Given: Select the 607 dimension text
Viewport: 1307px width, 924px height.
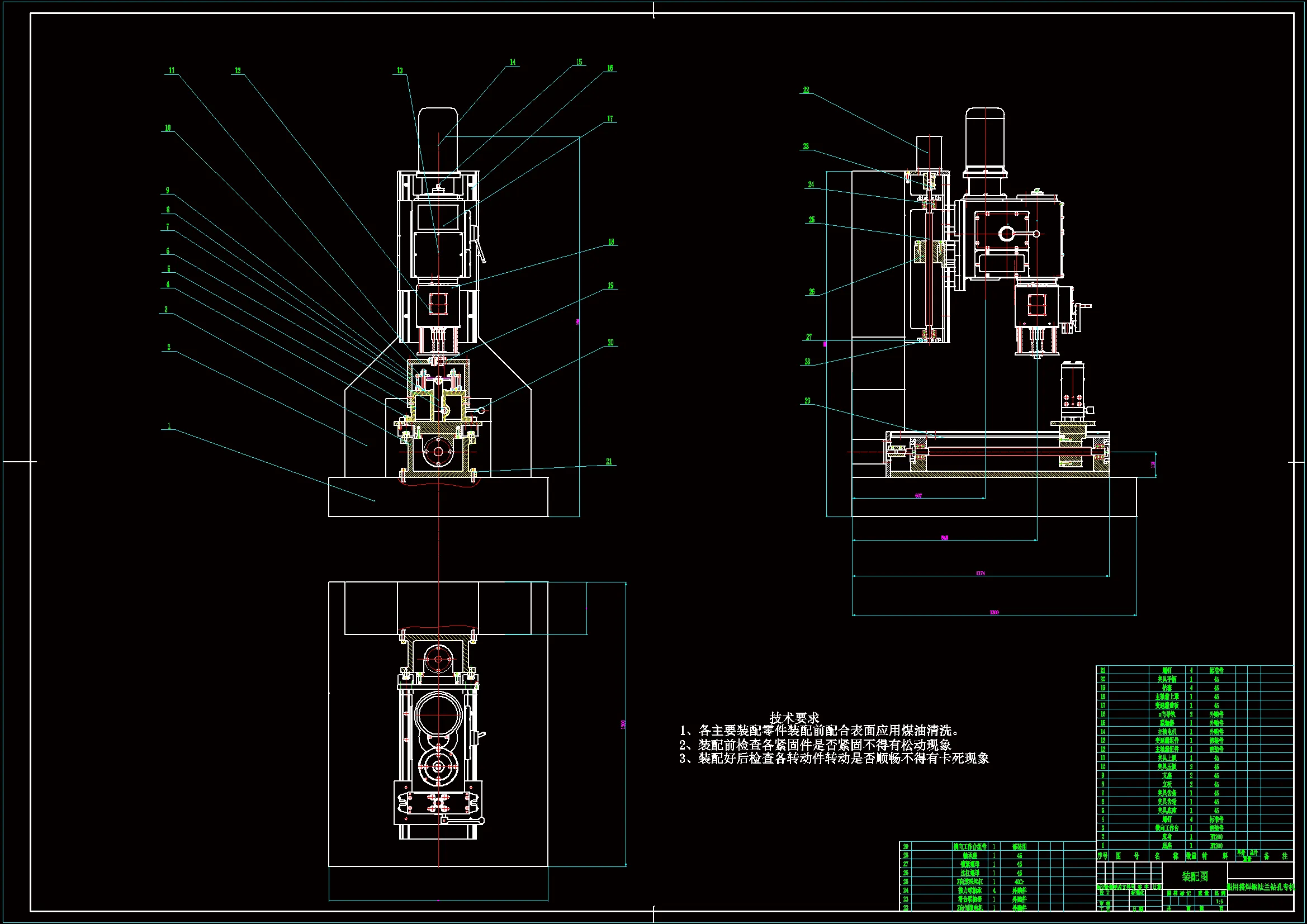Looking at the screenshot, I should (x=918, y=496).
